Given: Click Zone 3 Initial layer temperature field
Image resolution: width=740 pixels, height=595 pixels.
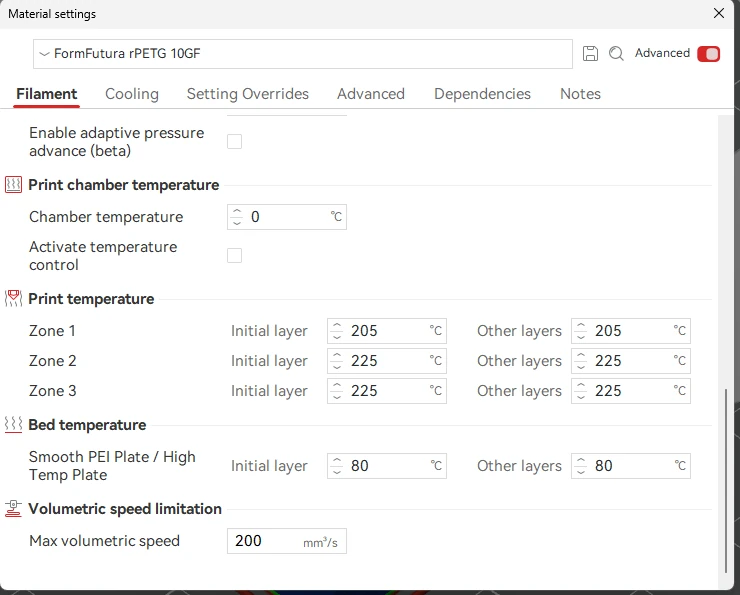Looking at the screenshot, I should coord(387,391).
